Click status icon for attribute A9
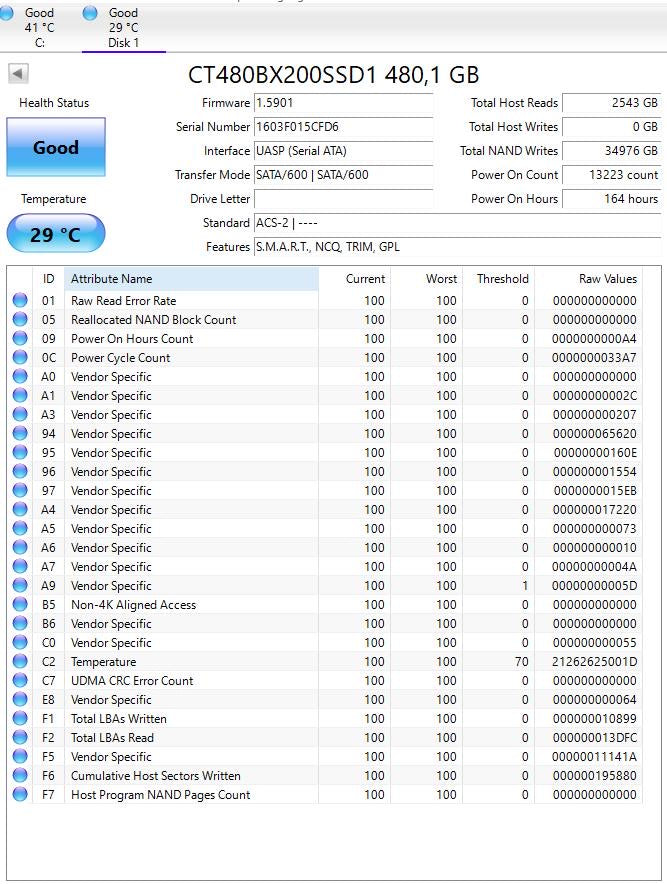Image resolution: width=667 pixels, height=884 pixels. (x=20, y=585)
